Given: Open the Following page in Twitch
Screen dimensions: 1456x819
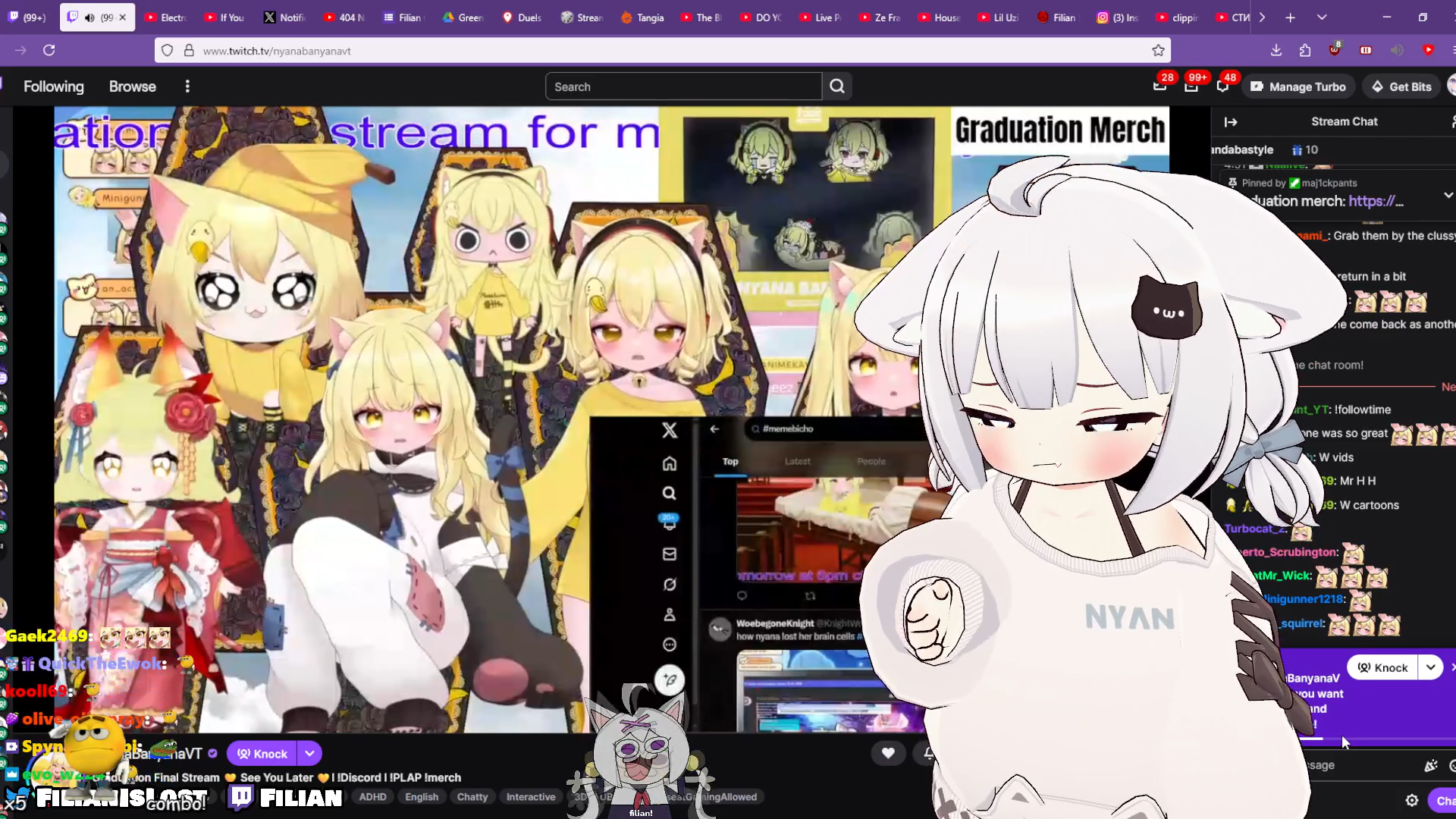Looking at the screenshot, I should click(x=54, y=86).
